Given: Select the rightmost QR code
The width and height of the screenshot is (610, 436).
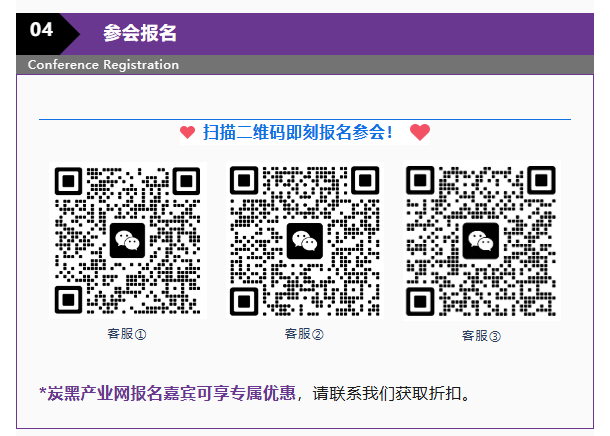Looking at the screenshot, I should coord(481,240).
